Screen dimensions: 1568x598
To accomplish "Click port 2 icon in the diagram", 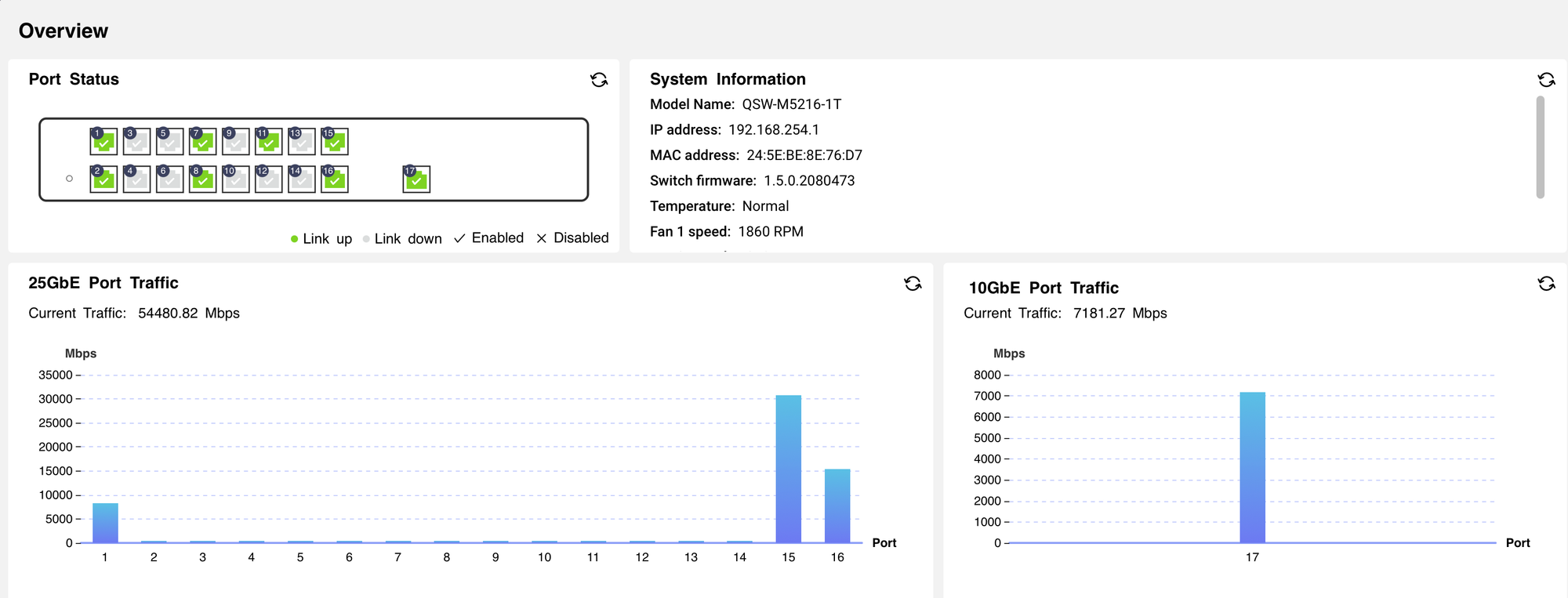I will (103, 179).
